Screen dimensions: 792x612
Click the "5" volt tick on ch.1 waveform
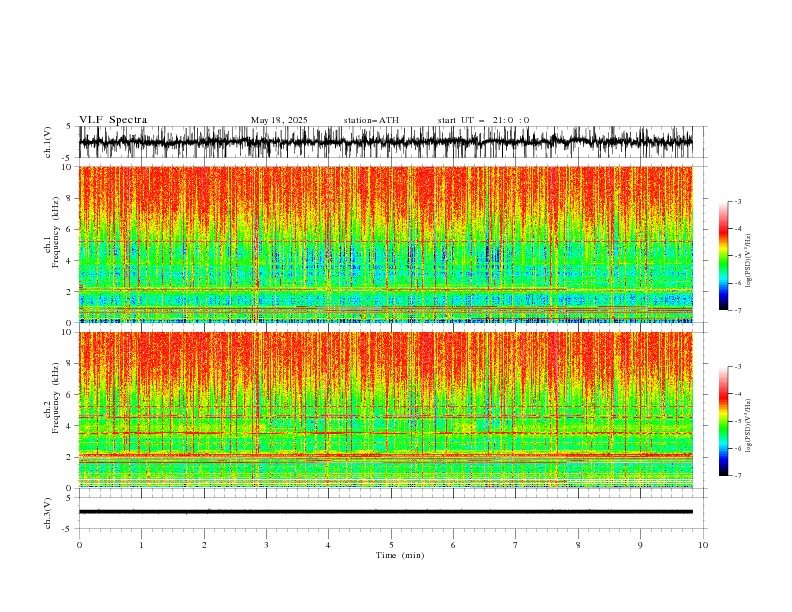70,126
